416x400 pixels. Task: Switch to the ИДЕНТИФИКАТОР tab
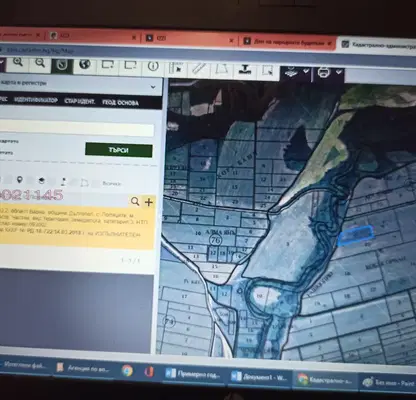pyautogui.click(x=36, y=100)
